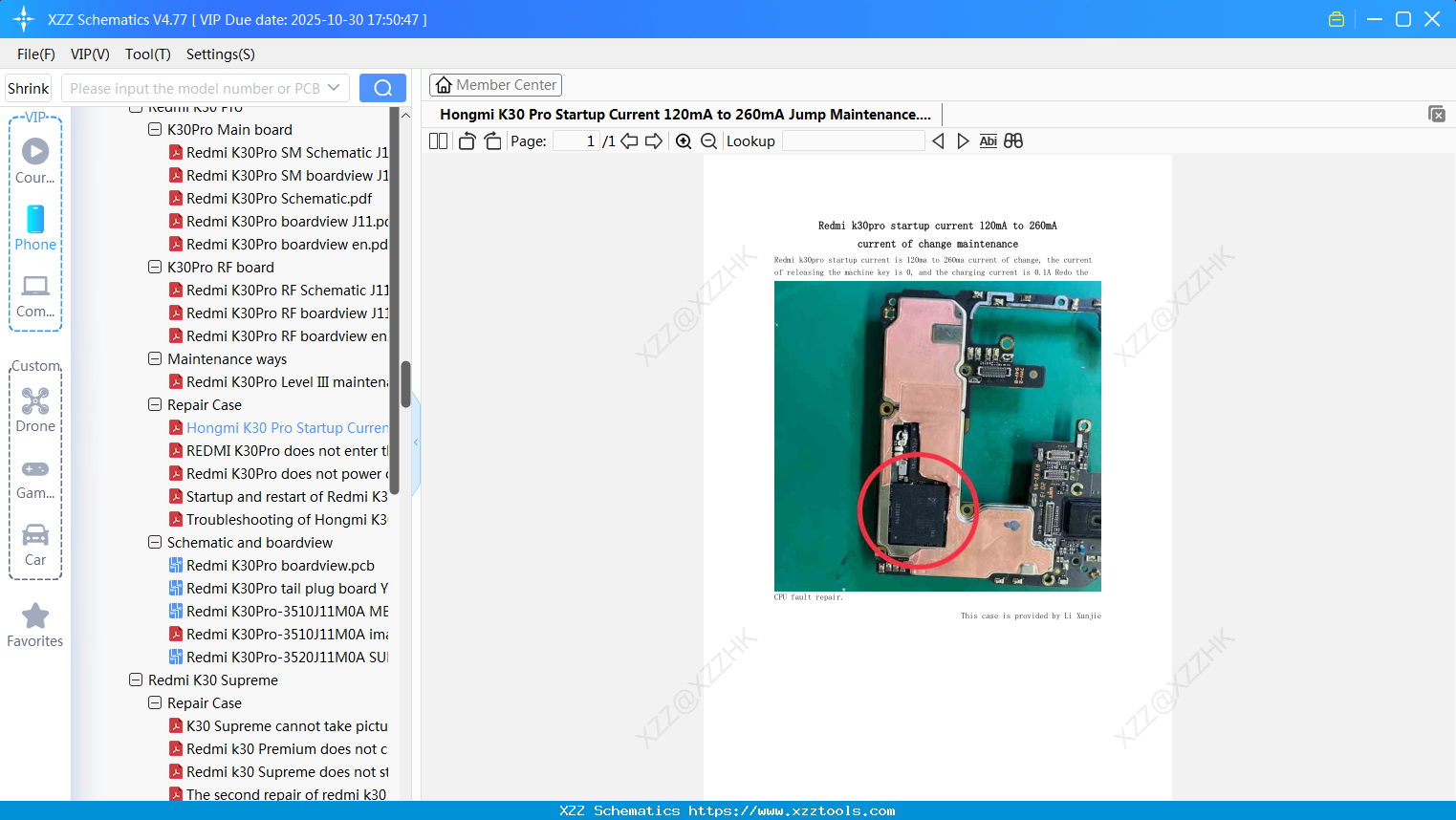Rotate the PDF page clockwise
Viewport: 1456px width, 820px height.
(491, 140)
